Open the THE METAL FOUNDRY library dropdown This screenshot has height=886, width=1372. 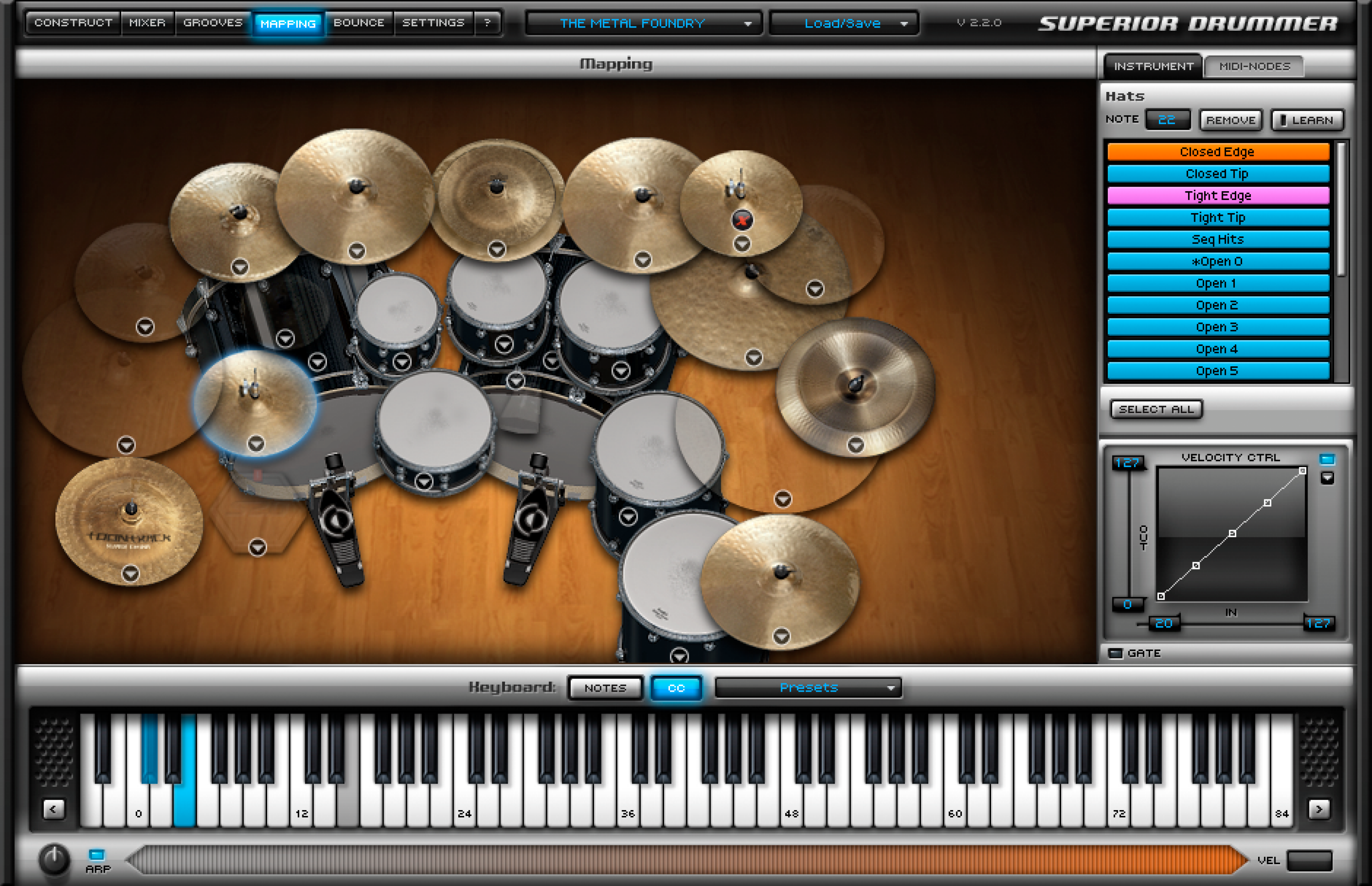[x=643, y=23]
